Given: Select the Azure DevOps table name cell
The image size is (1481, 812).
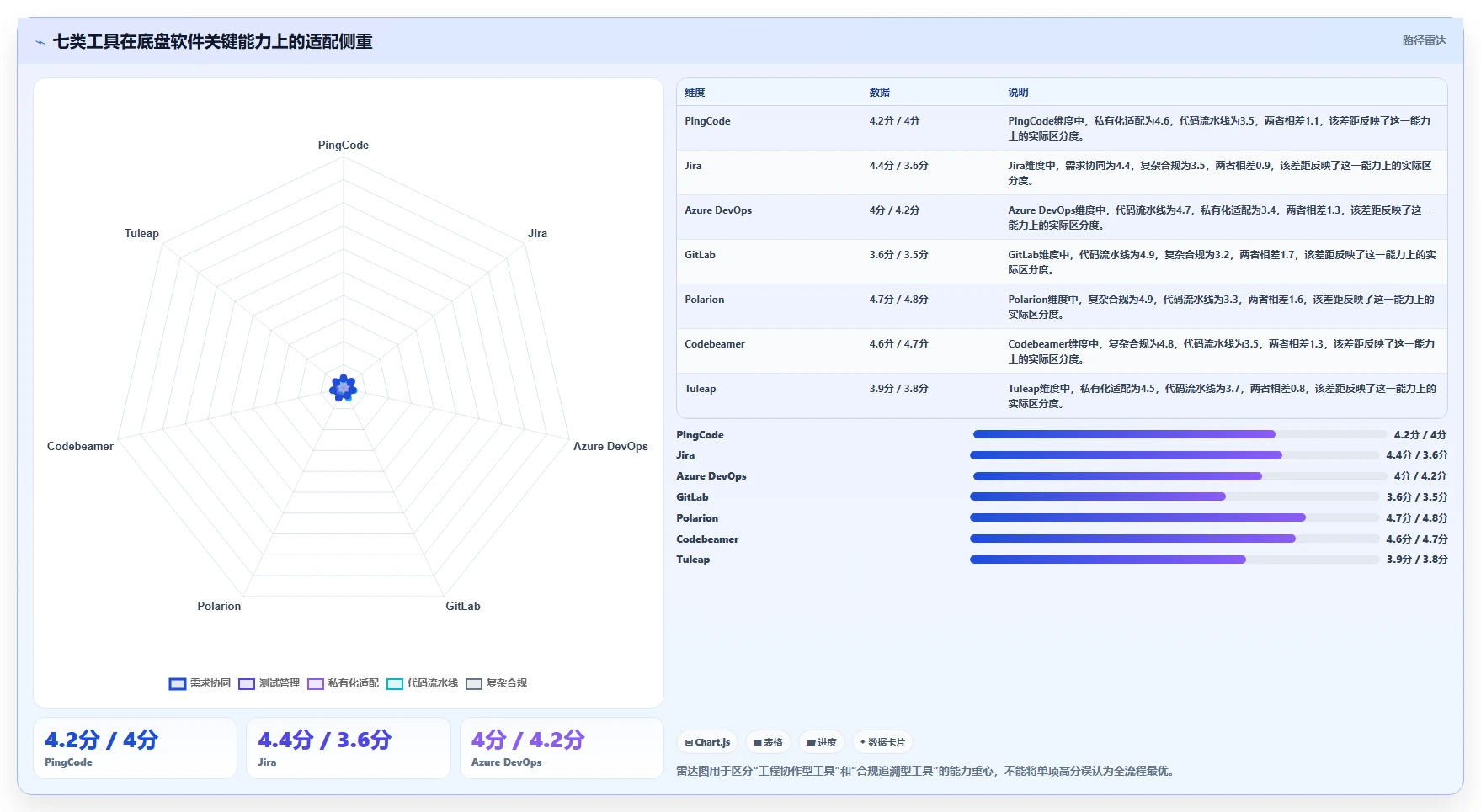Looking at the screenshot, I should tap(718, 210).
